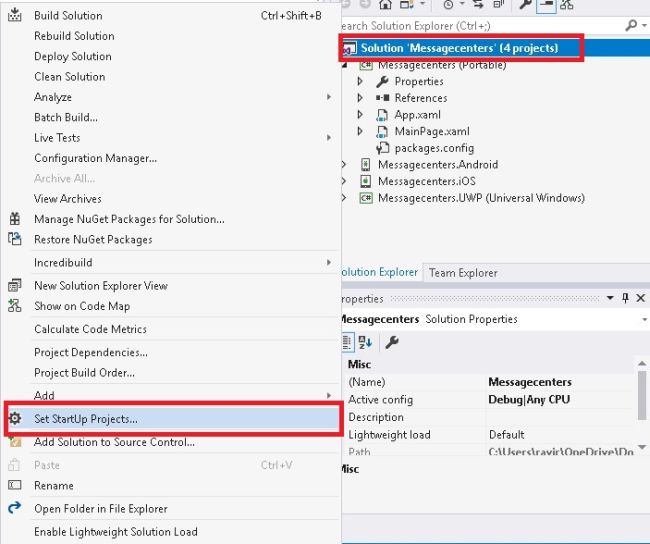Select packages.config in the tree
The image size is (650, 544).
(434, 148)
